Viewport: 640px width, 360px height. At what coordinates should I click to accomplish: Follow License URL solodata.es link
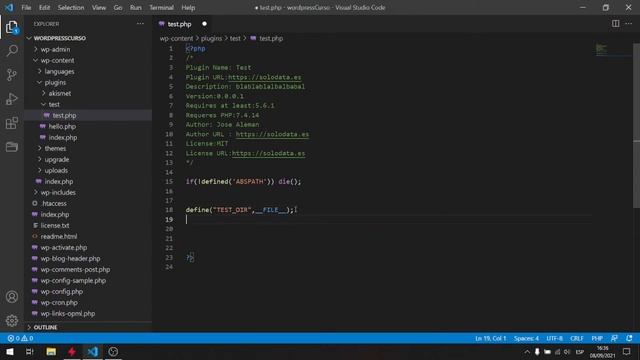point(268,153)
